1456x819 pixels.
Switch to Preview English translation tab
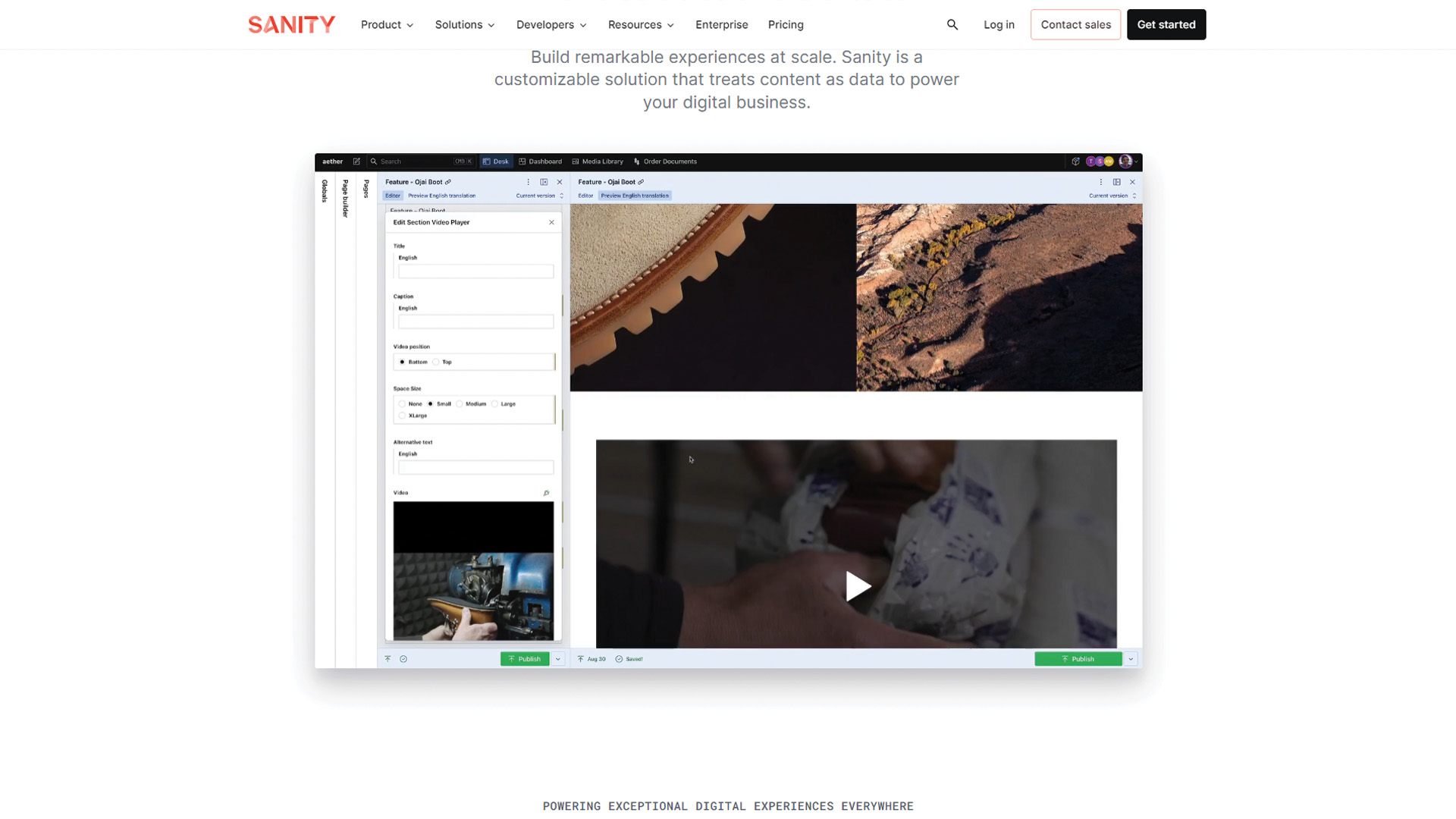point(441,196)
